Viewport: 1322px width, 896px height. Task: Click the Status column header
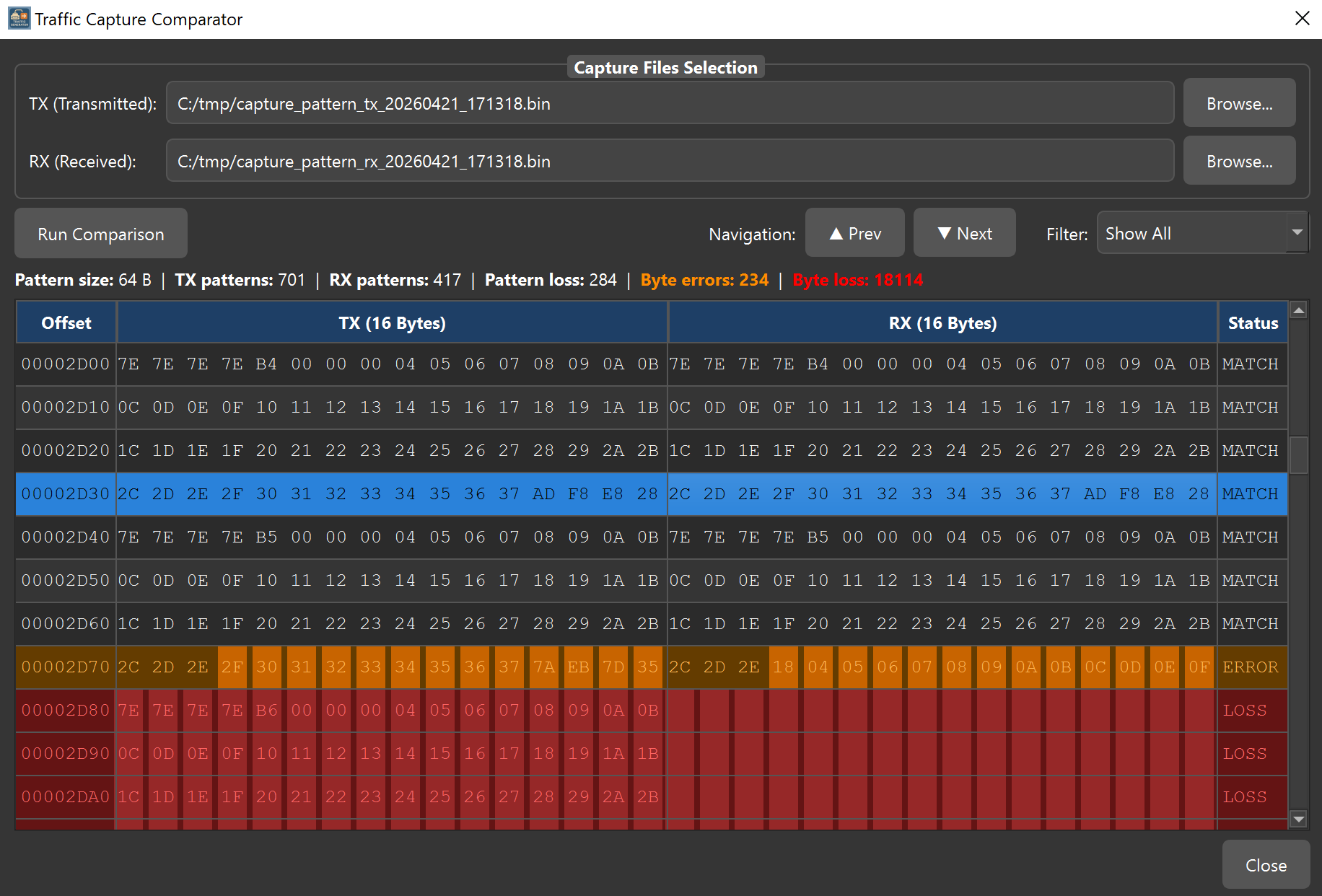[x=1253, y=322]
